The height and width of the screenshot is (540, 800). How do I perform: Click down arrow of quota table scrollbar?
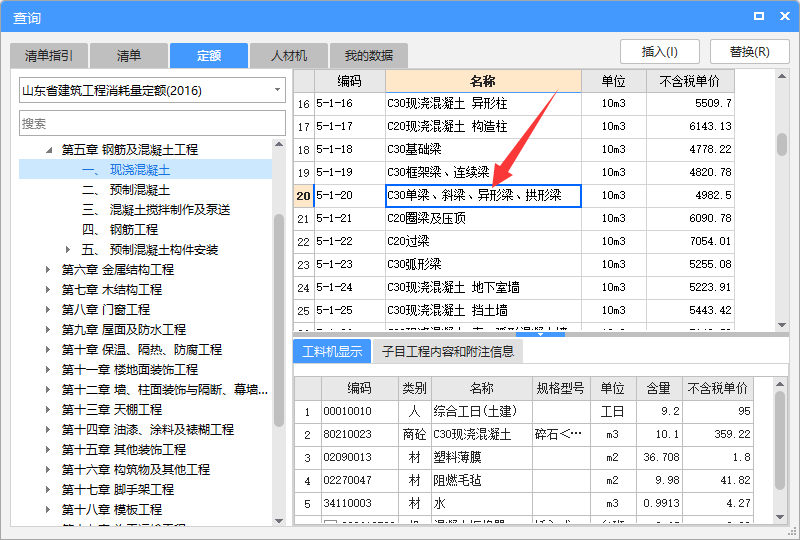point(782,325)
